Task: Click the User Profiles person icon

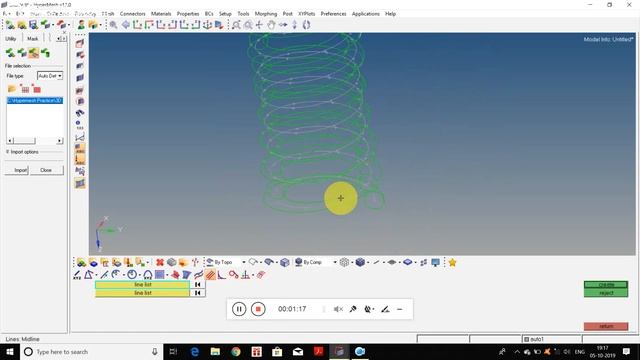Action: pyautogui.click(x=81, y=25)
